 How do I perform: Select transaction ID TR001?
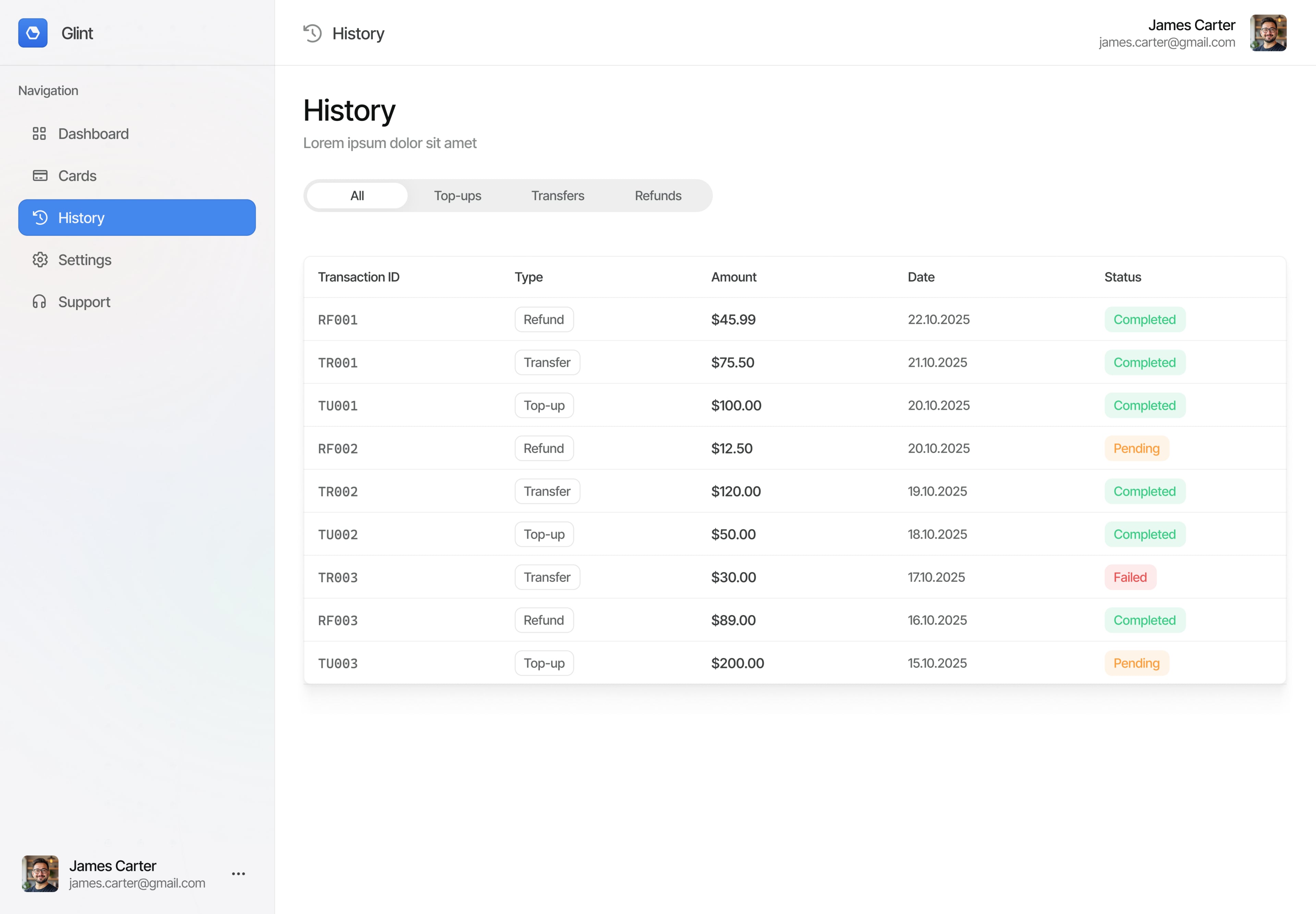click(x=338, y=363)
